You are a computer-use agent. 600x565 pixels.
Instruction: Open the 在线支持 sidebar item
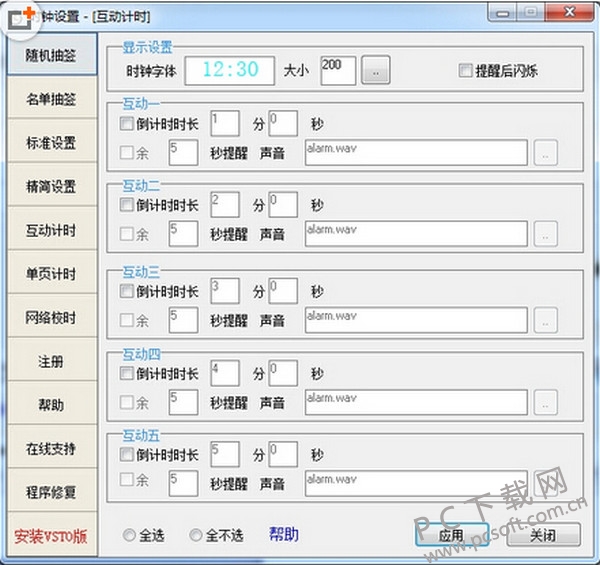[x=52, y=448]
